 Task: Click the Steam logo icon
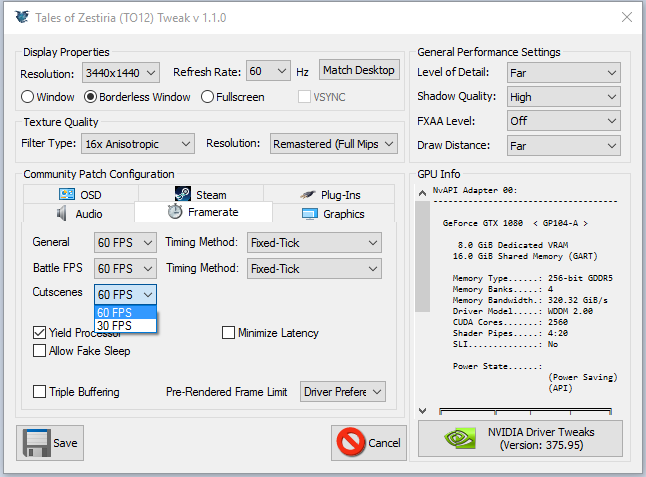pos(183,194)
